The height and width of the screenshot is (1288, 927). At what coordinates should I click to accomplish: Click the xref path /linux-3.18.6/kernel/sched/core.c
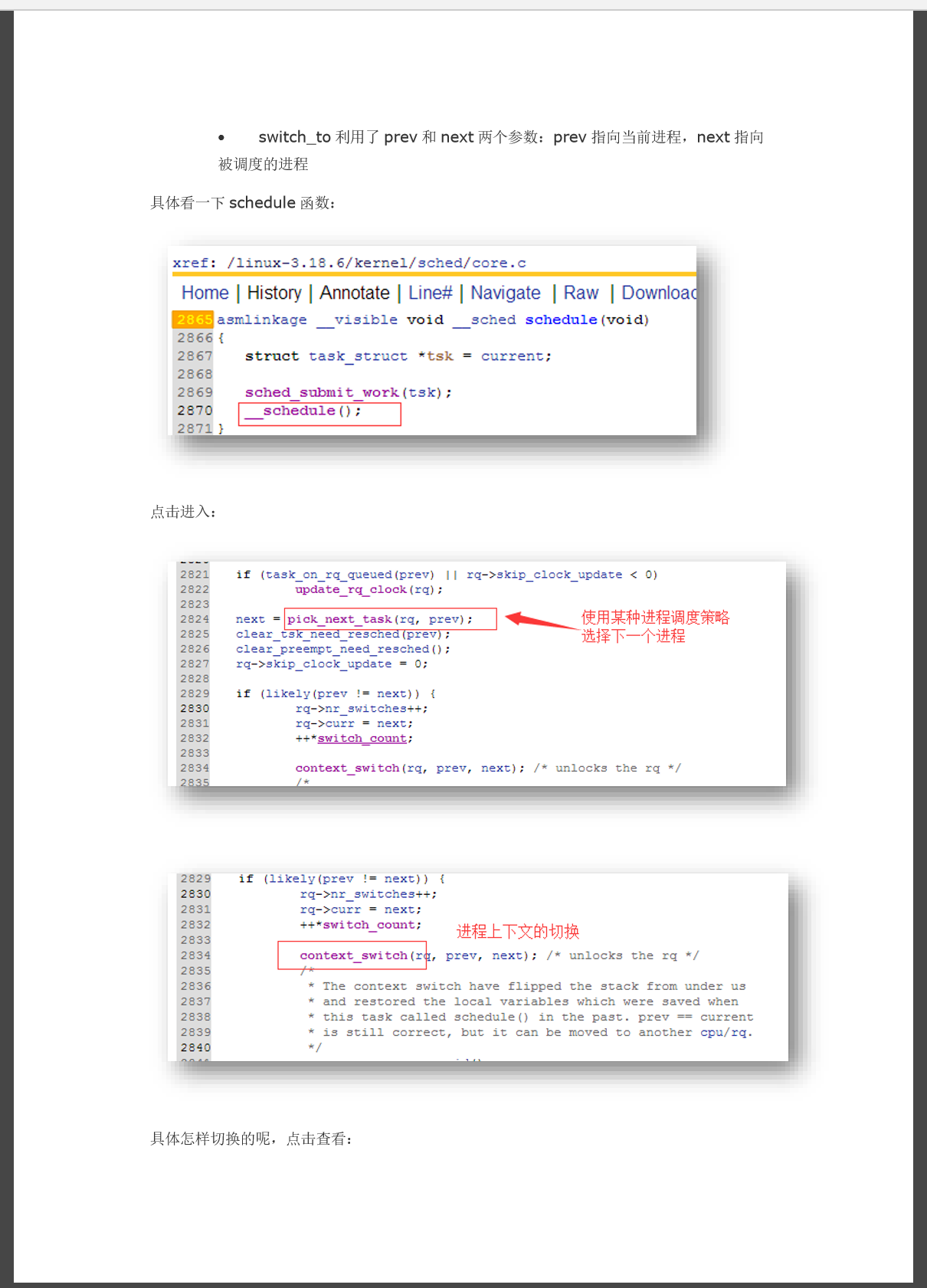376,263
